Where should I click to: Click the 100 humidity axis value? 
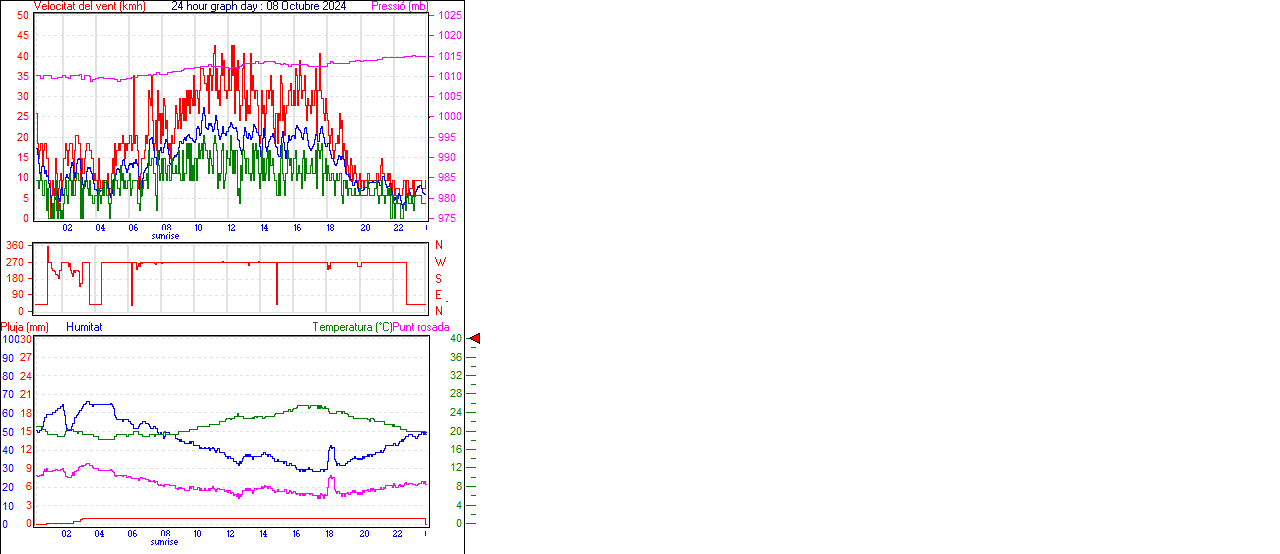point(10,339)
